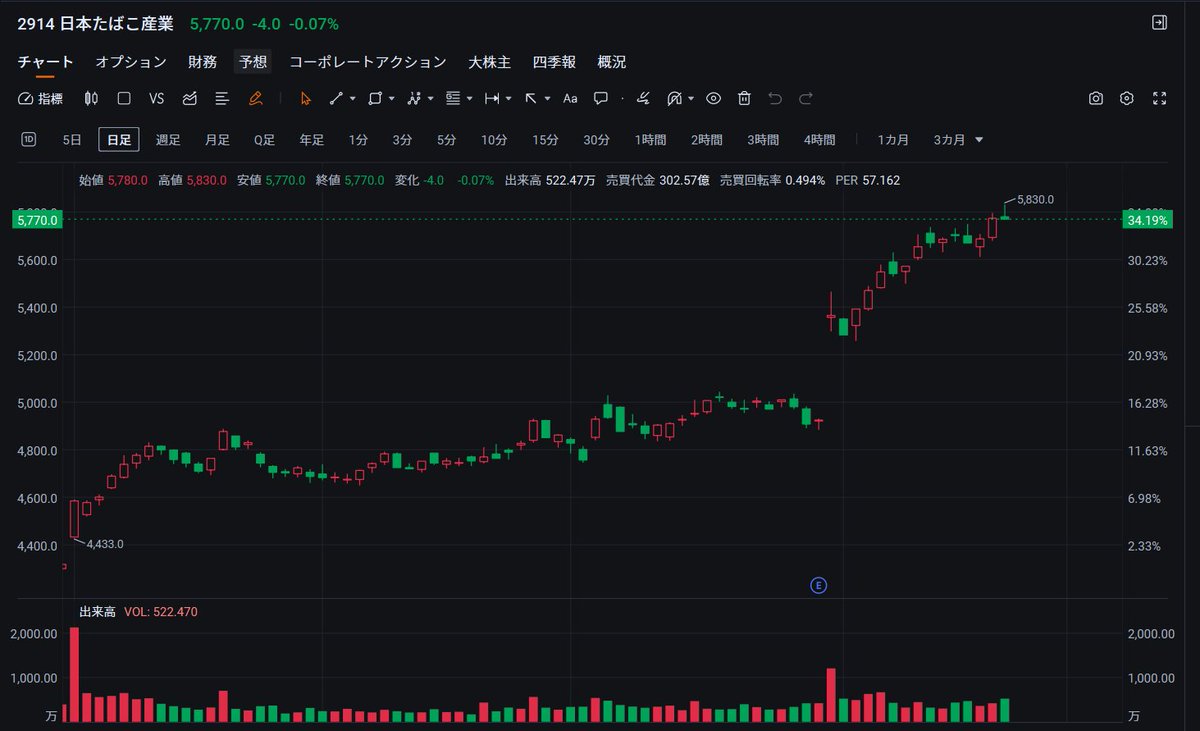Click the 出来高 volume panel label
The width and height of the screenshot is (1200, 731).
pos(96,611)
